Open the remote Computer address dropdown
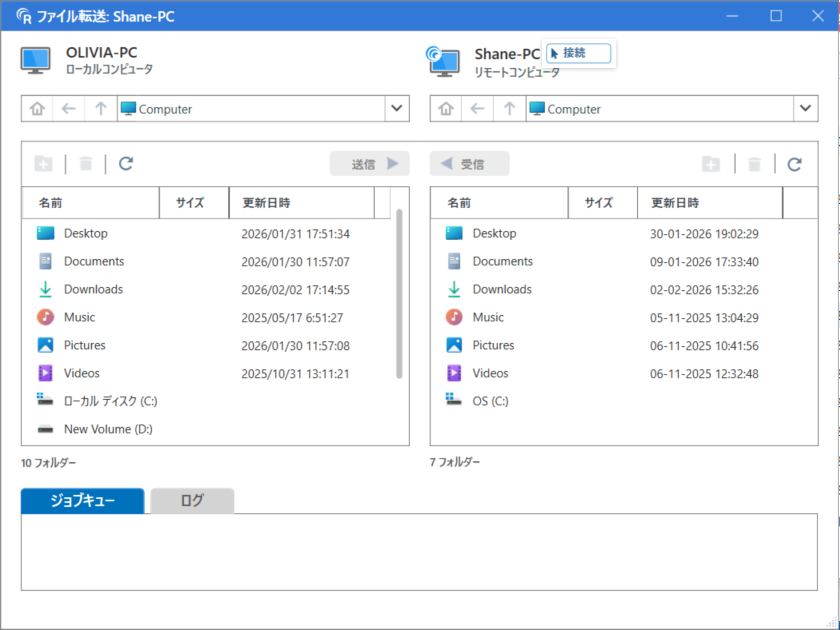The image size is (840, 630). [806, 108]
